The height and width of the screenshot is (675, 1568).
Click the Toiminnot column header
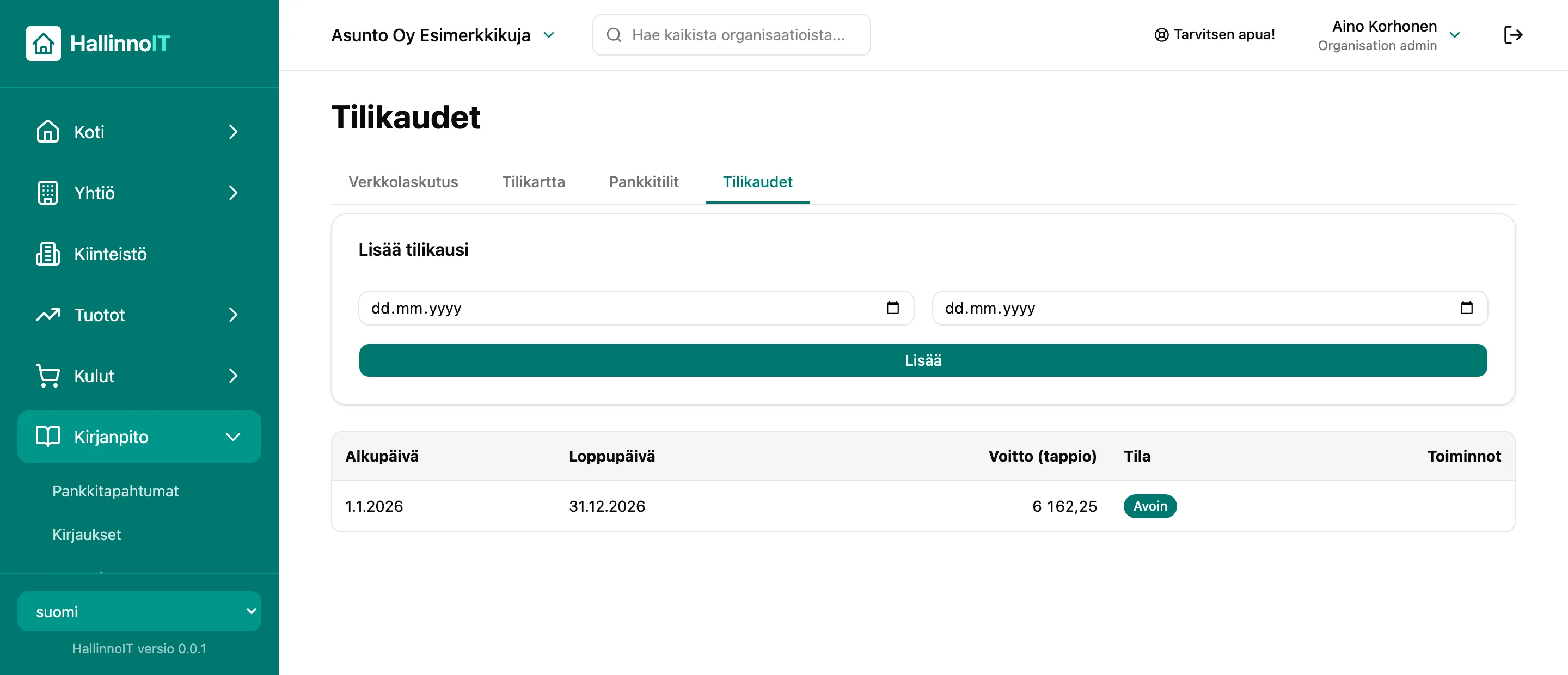(x=1464, y=457)
